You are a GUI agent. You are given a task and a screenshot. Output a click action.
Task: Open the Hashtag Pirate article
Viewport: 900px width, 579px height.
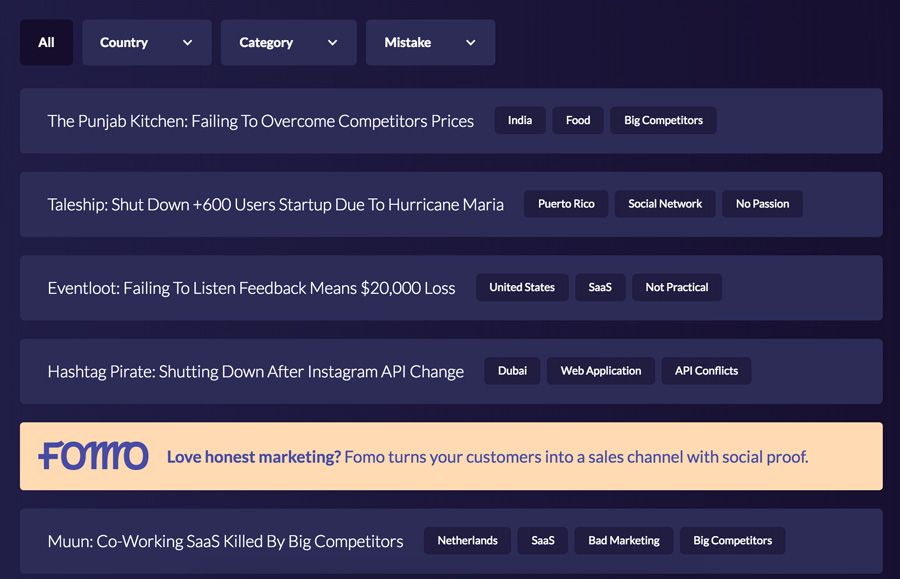(255, 371)
